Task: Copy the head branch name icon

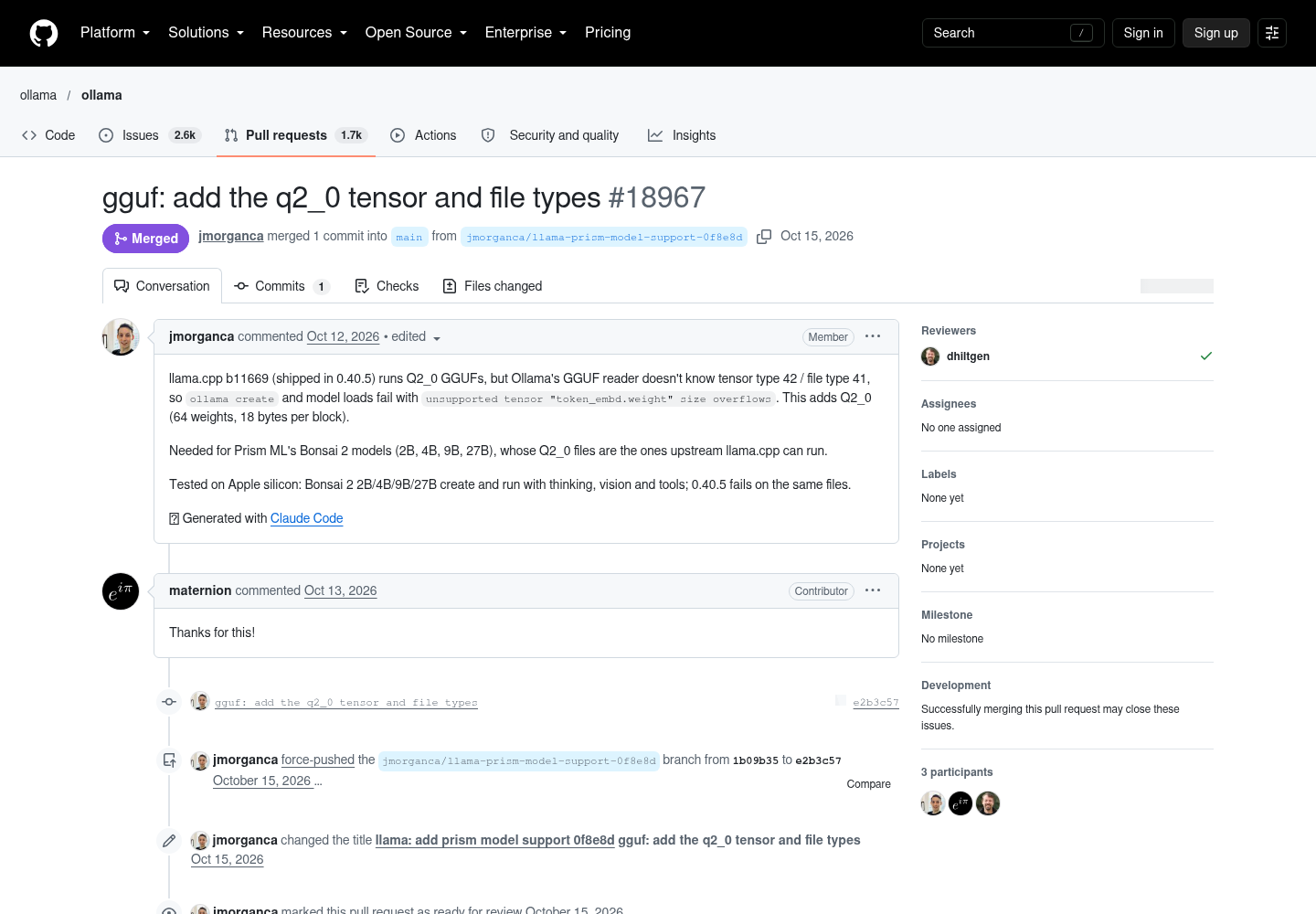Action: coord(764,237)
